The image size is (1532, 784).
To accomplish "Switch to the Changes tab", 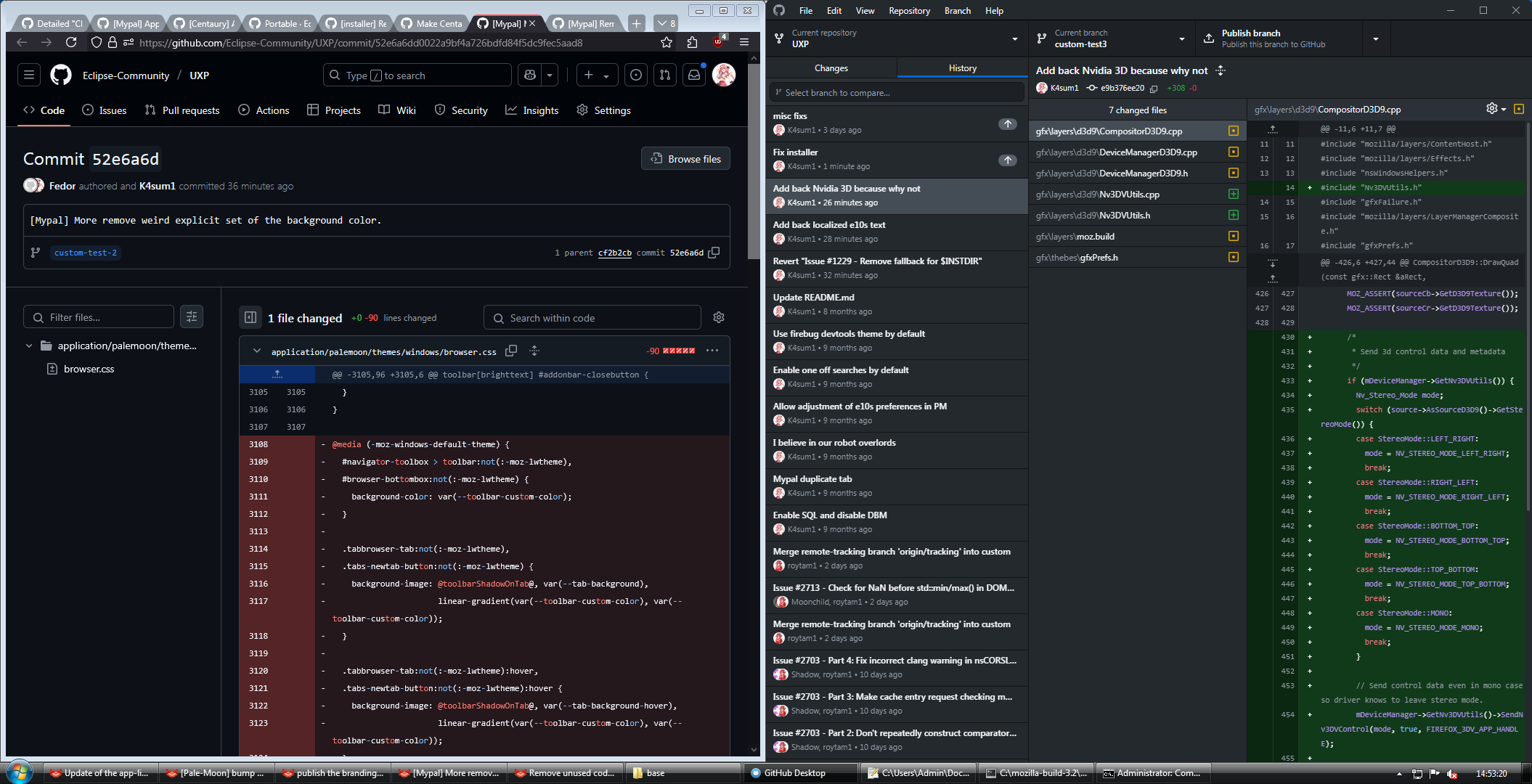I will (x=831, y=68).
